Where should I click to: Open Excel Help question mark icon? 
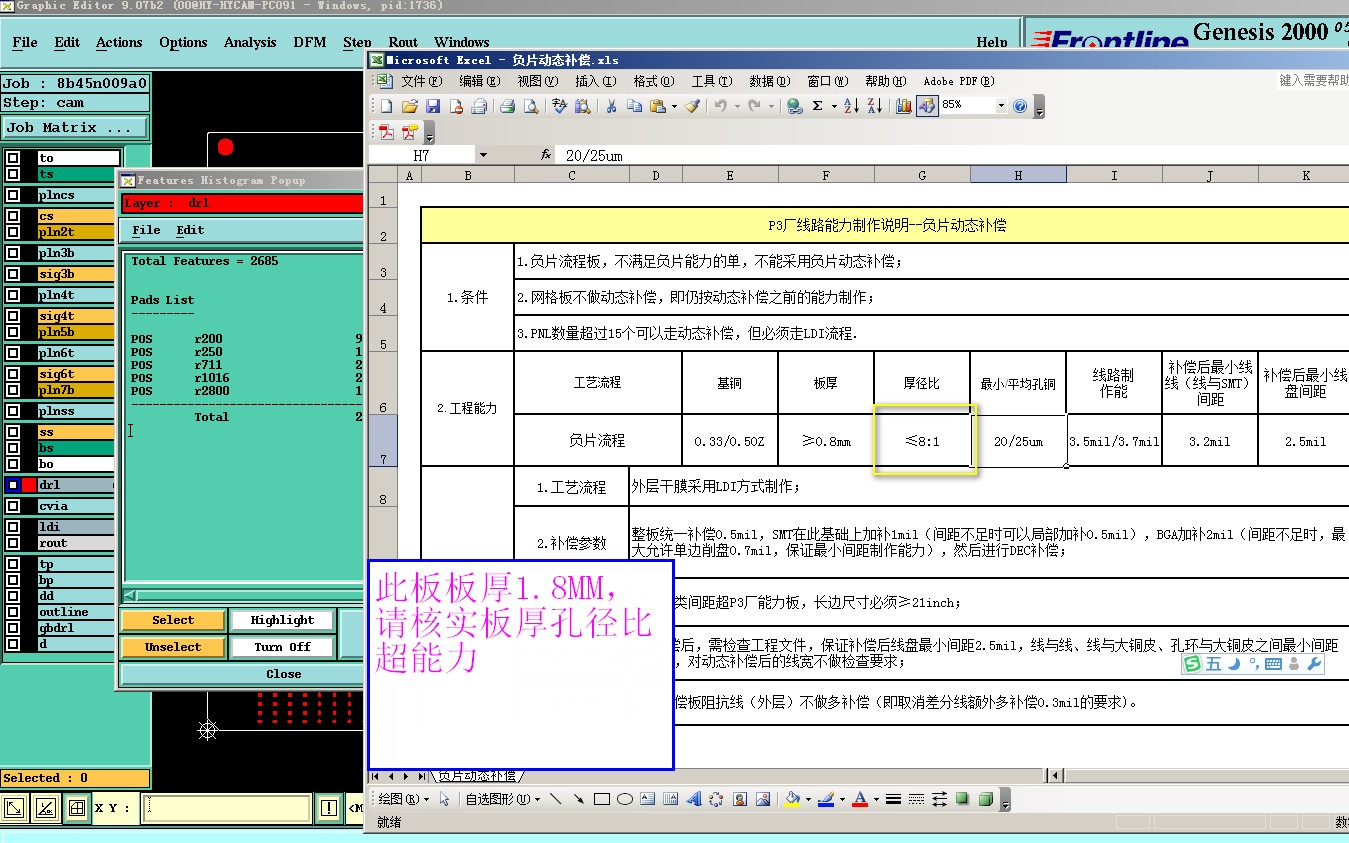[x=1020, y=106]
